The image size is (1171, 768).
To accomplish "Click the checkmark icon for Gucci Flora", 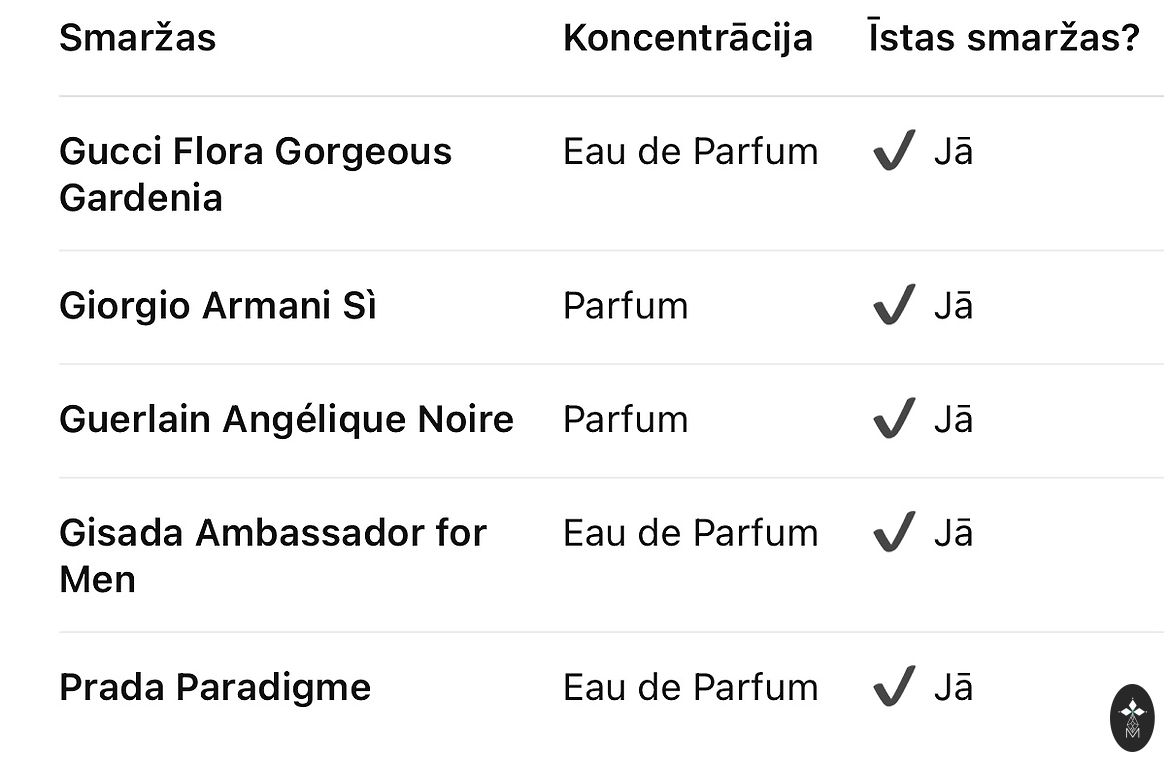I will click(x=893, y=152).
